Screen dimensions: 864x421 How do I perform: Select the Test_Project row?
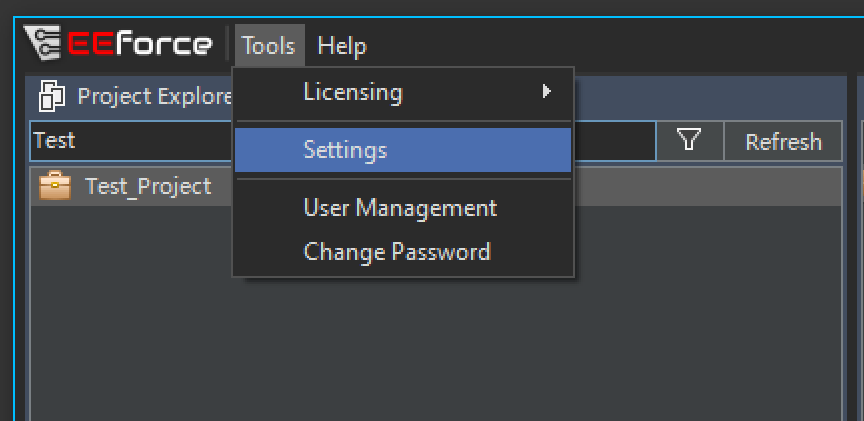point(436,186)
